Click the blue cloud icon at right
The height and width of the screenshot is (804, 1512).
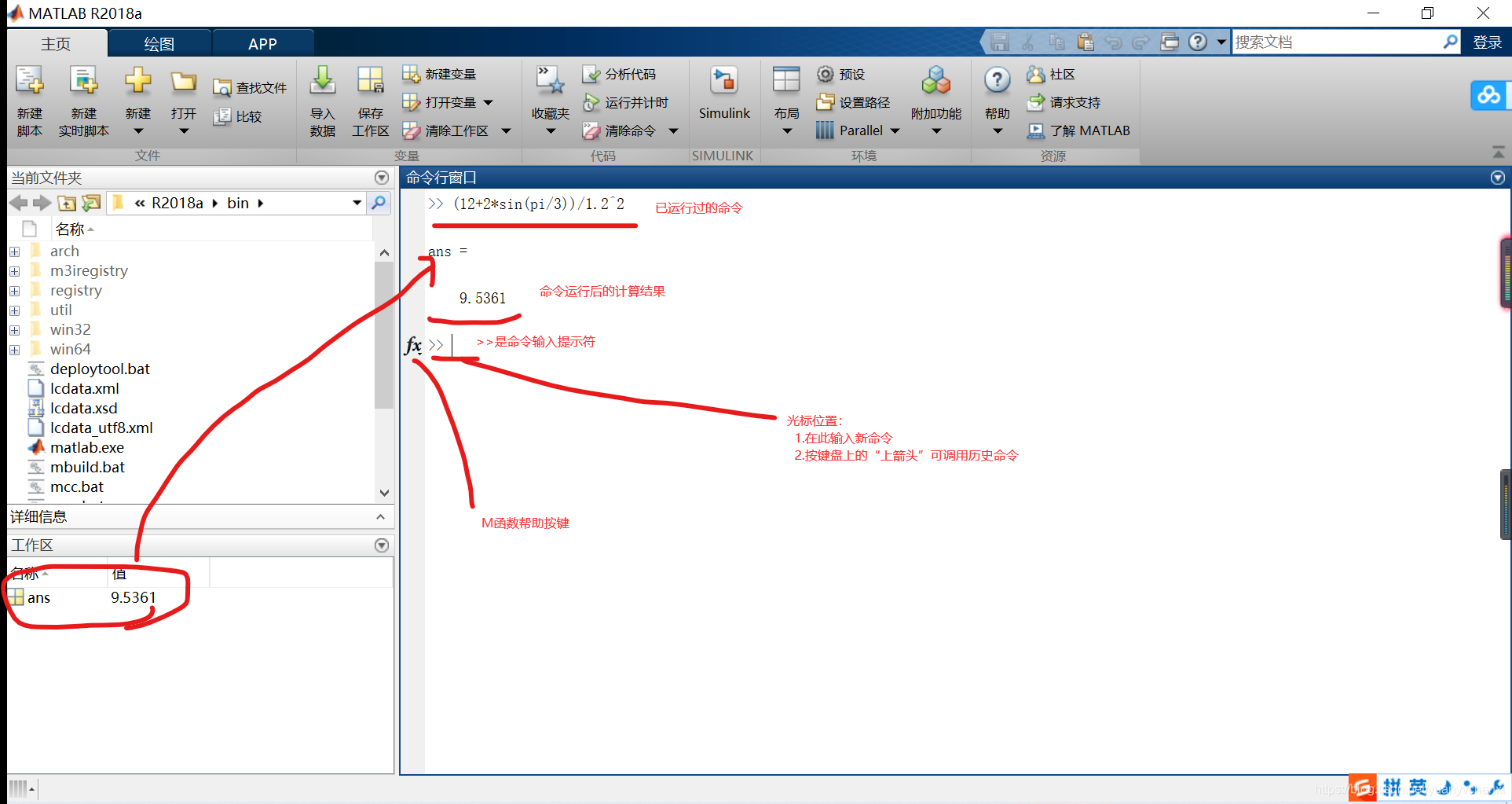tap(1488, 96)
